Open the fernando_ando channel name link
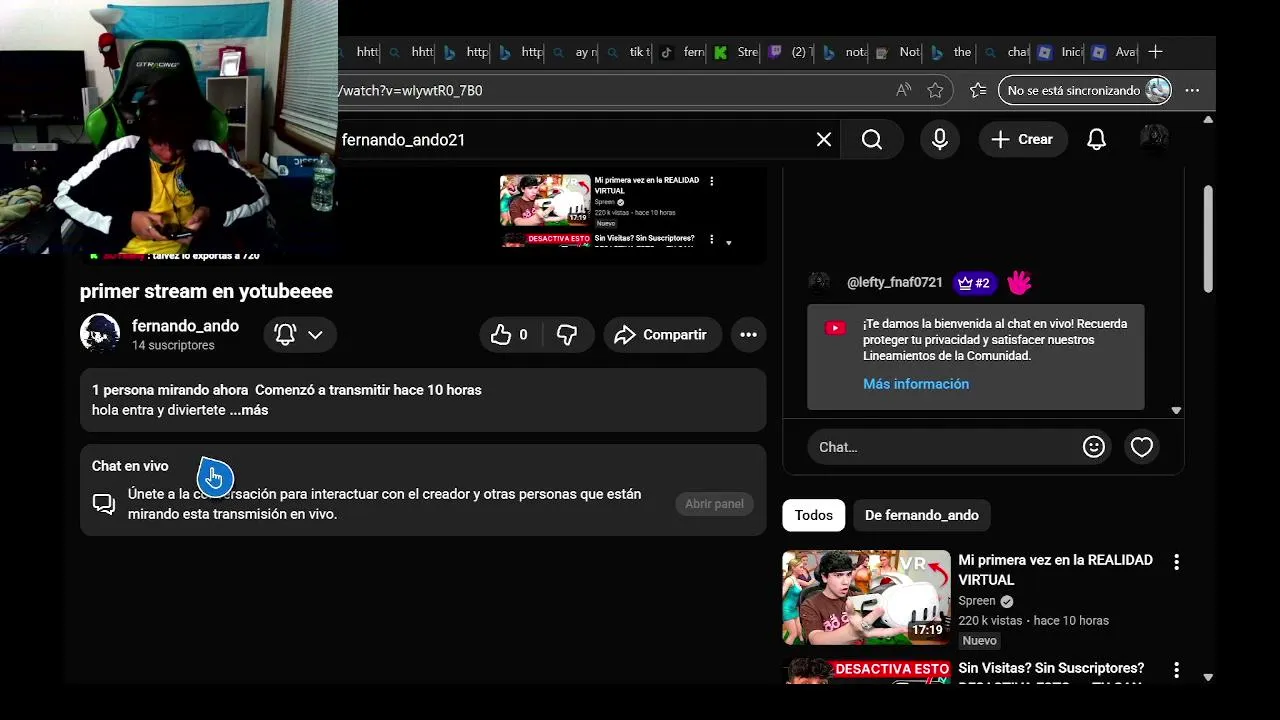The height and width of the screenshot is (720, 1280). pyautogui.click(x=185, y=326)
